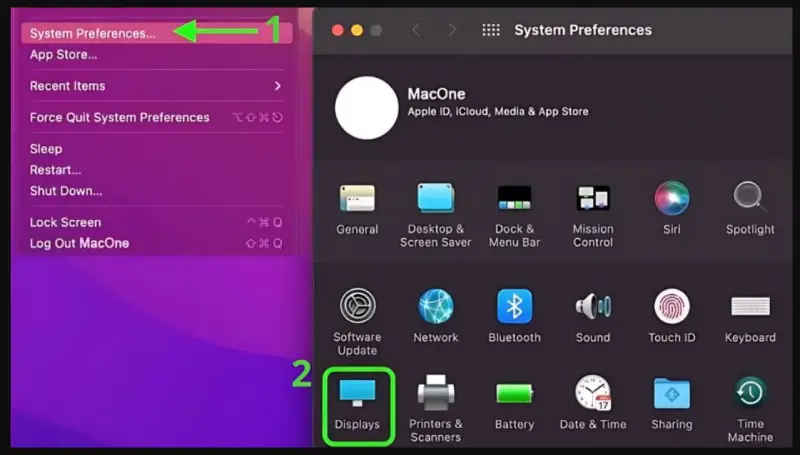The height and width of the screenshot is (455, 800).
Task: Click the yellow minimize window button
Action: [x=357, y=30]
